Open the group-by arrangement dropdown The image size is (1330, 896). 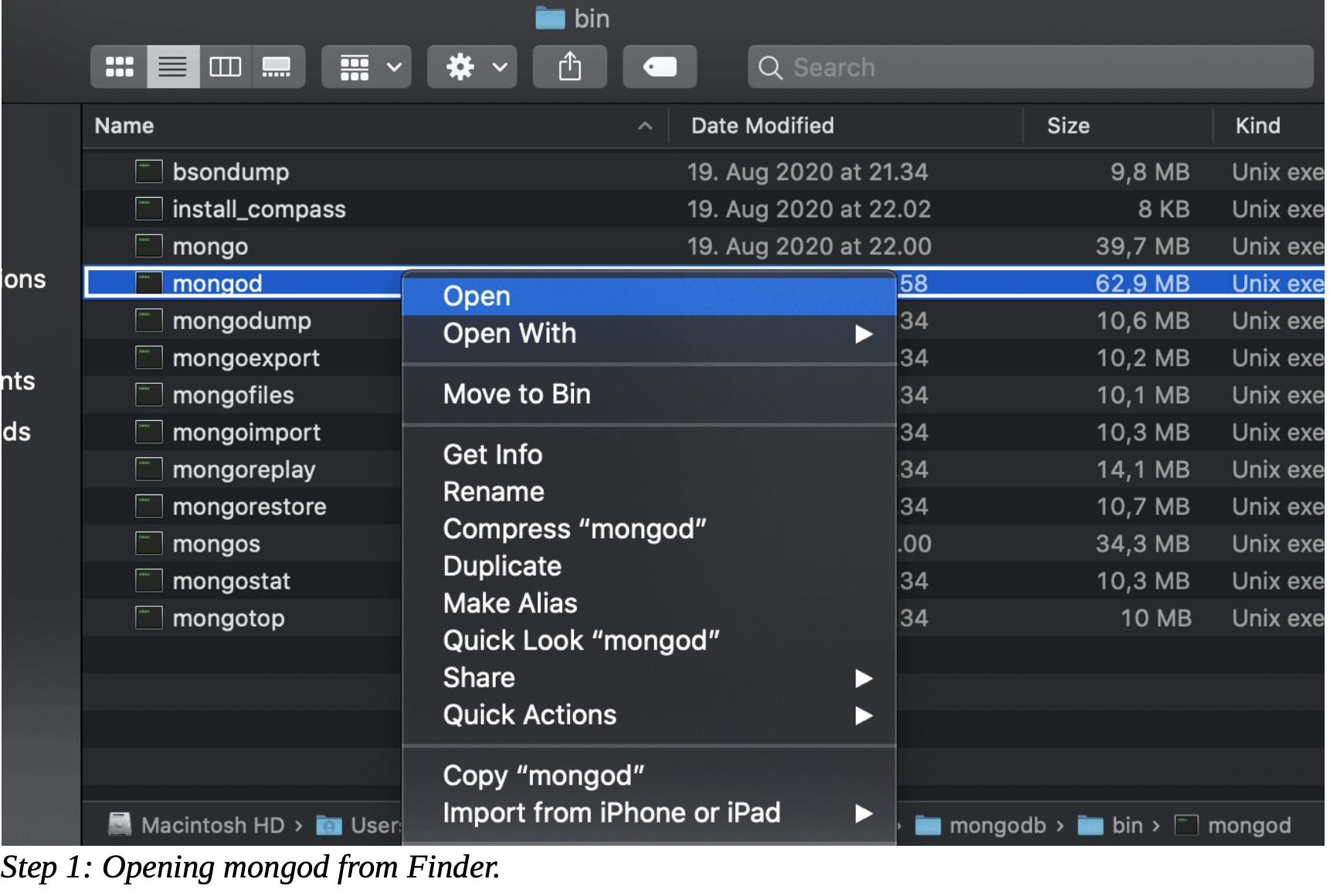(366, 67)
